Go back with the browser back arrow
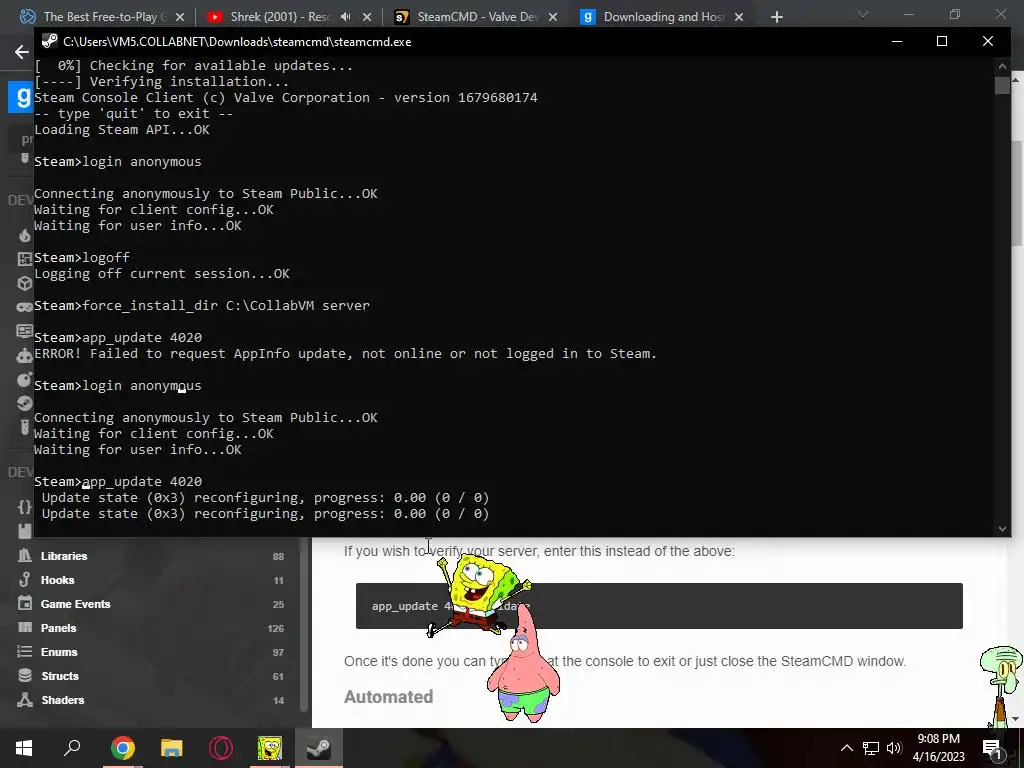 click(x=22, y=52)
